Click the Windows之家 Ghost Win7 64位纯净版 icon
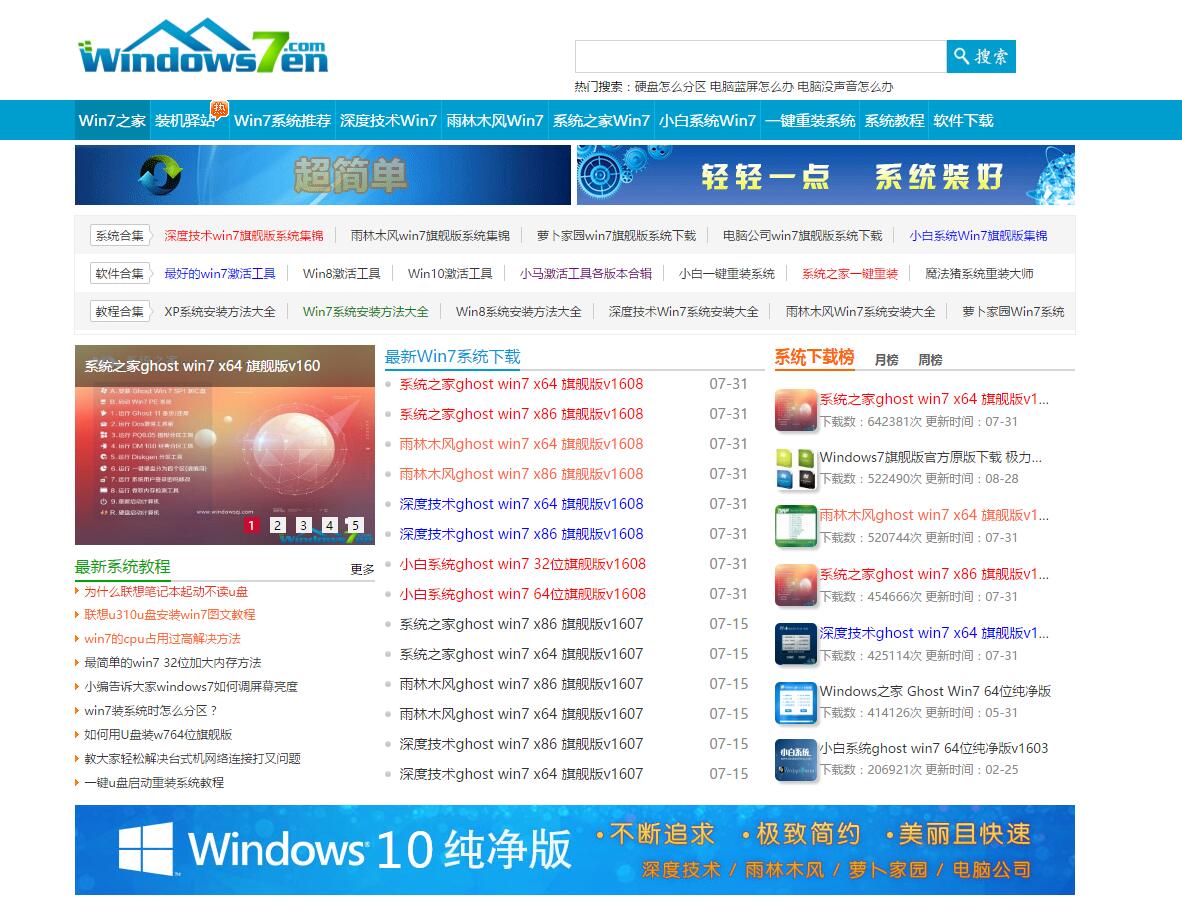The width and height of the screenshot is (1182, 897). 796,703
